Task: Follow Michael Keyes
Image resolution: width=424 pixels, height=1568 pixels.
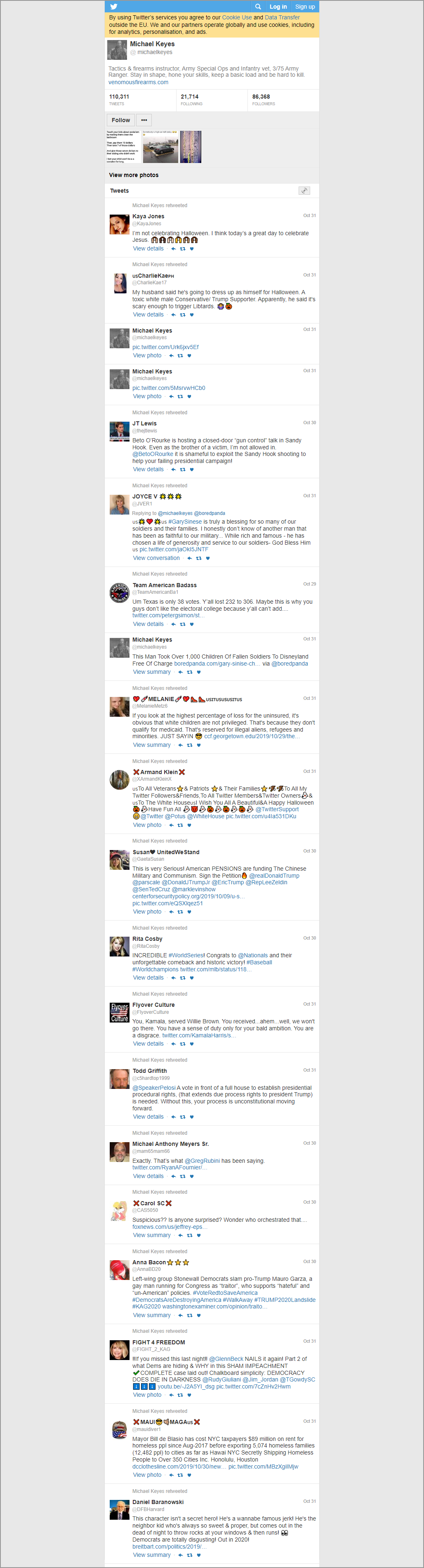Action: tap(120, 120)
